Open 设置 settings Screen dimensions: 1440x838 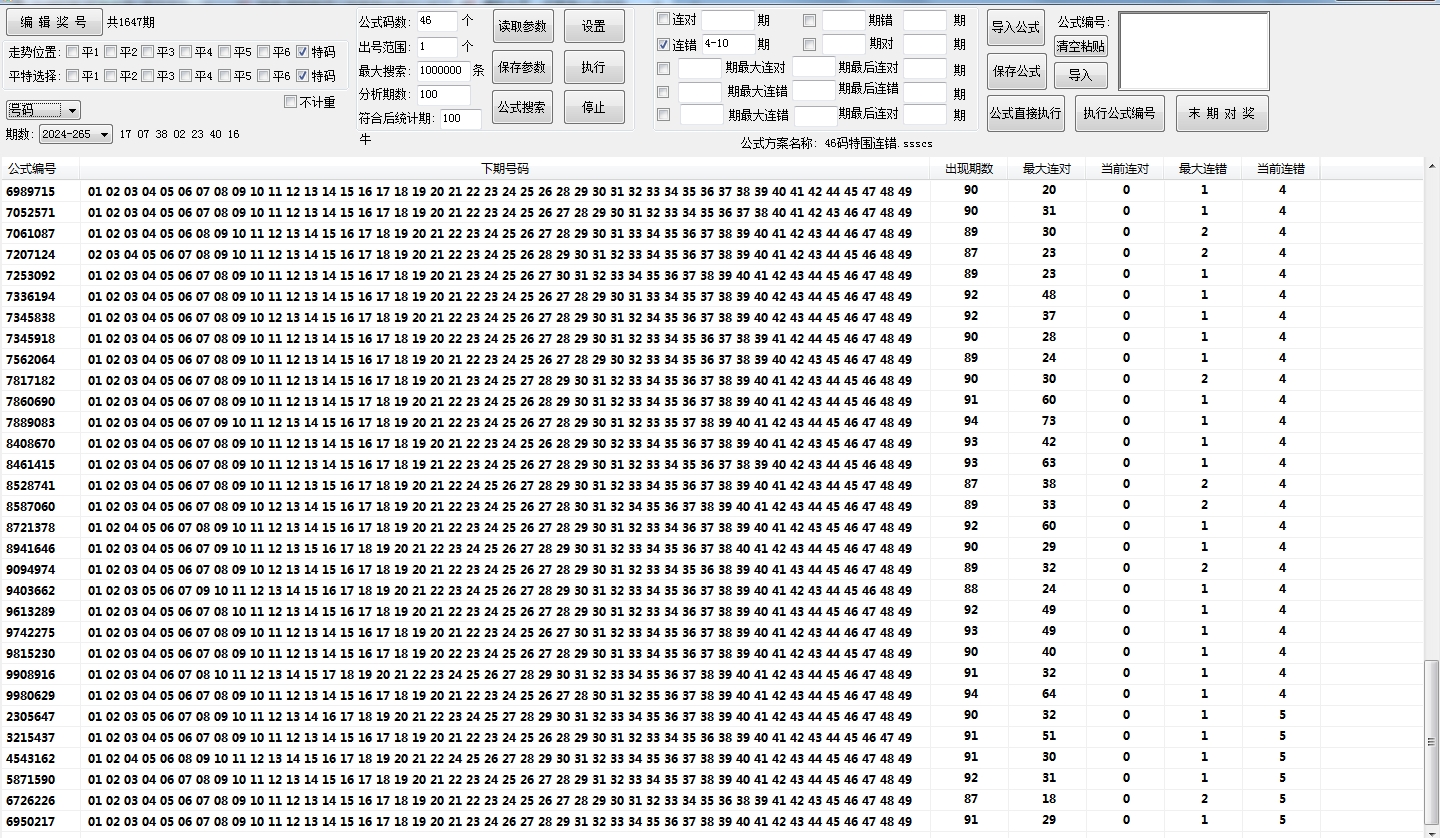click(594, 27)
